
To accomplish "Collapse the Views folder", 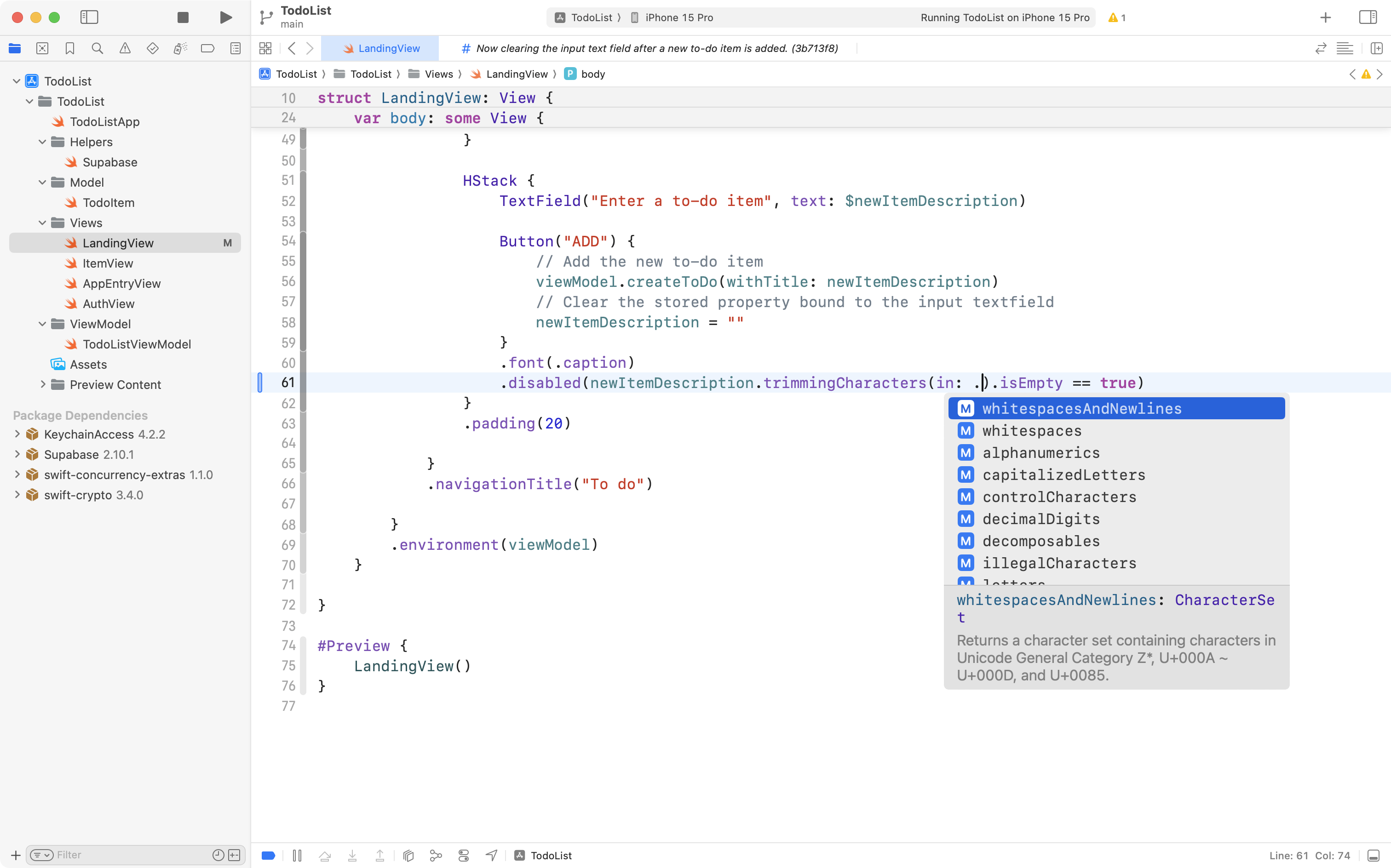I will (x=41, y=223).
